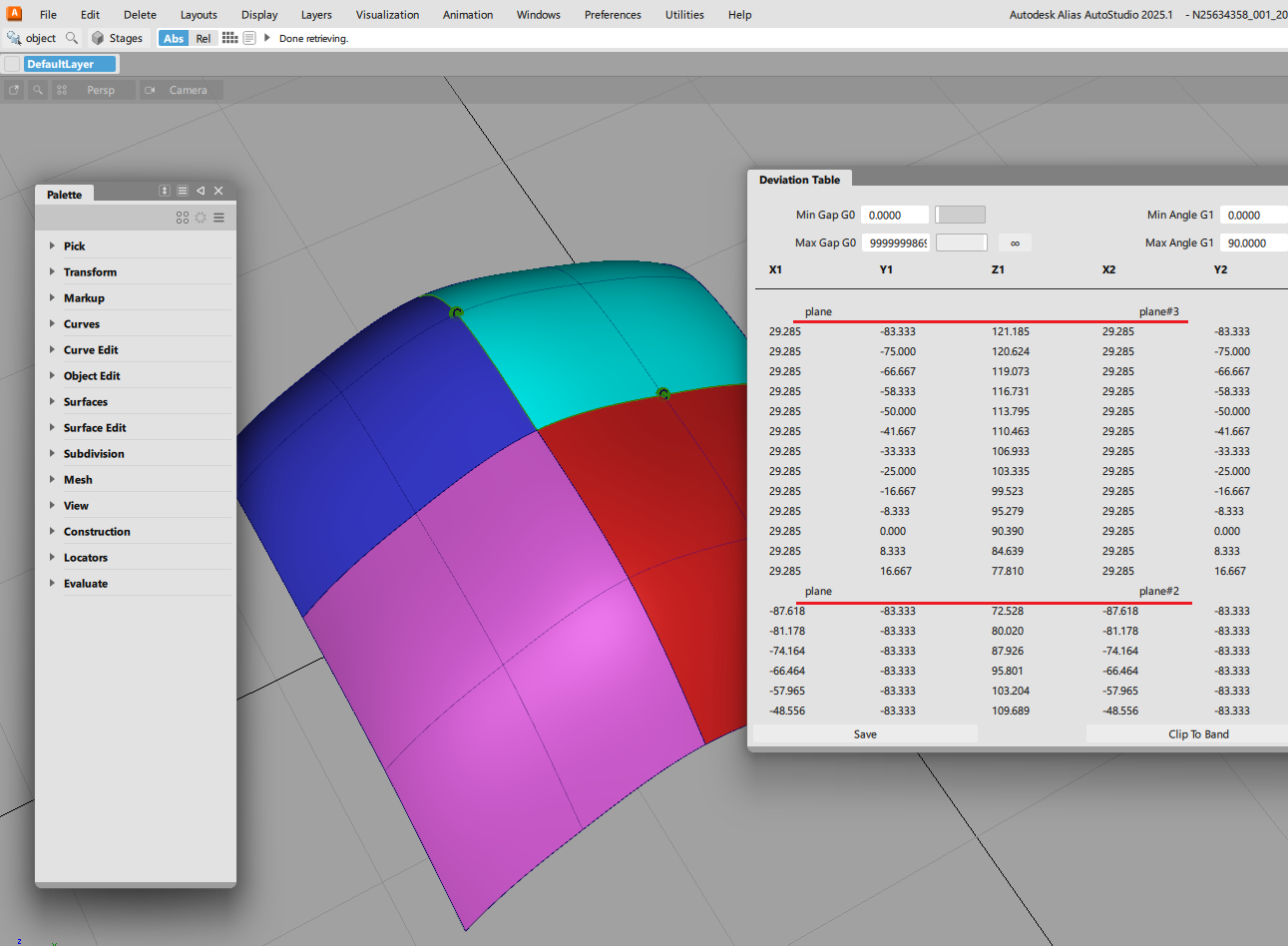
Task: Click Save in Deviation Table
Action: click(x=865, y=733)
